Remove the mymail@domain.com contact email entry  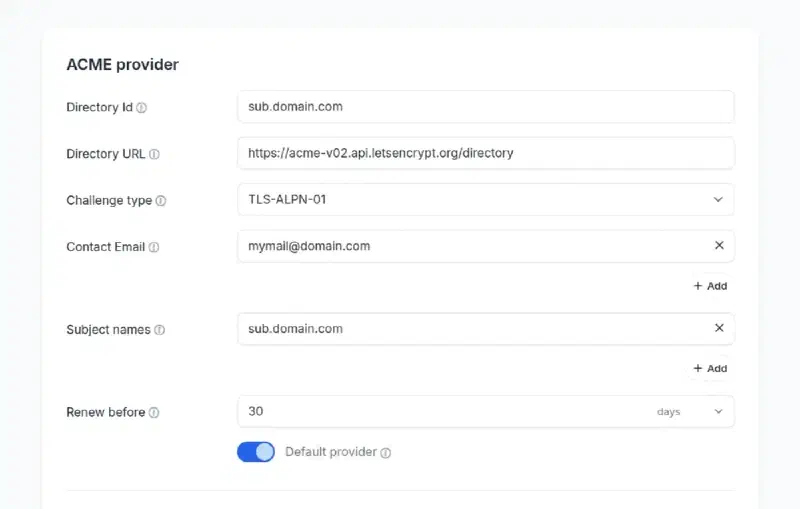click(719, 245)
